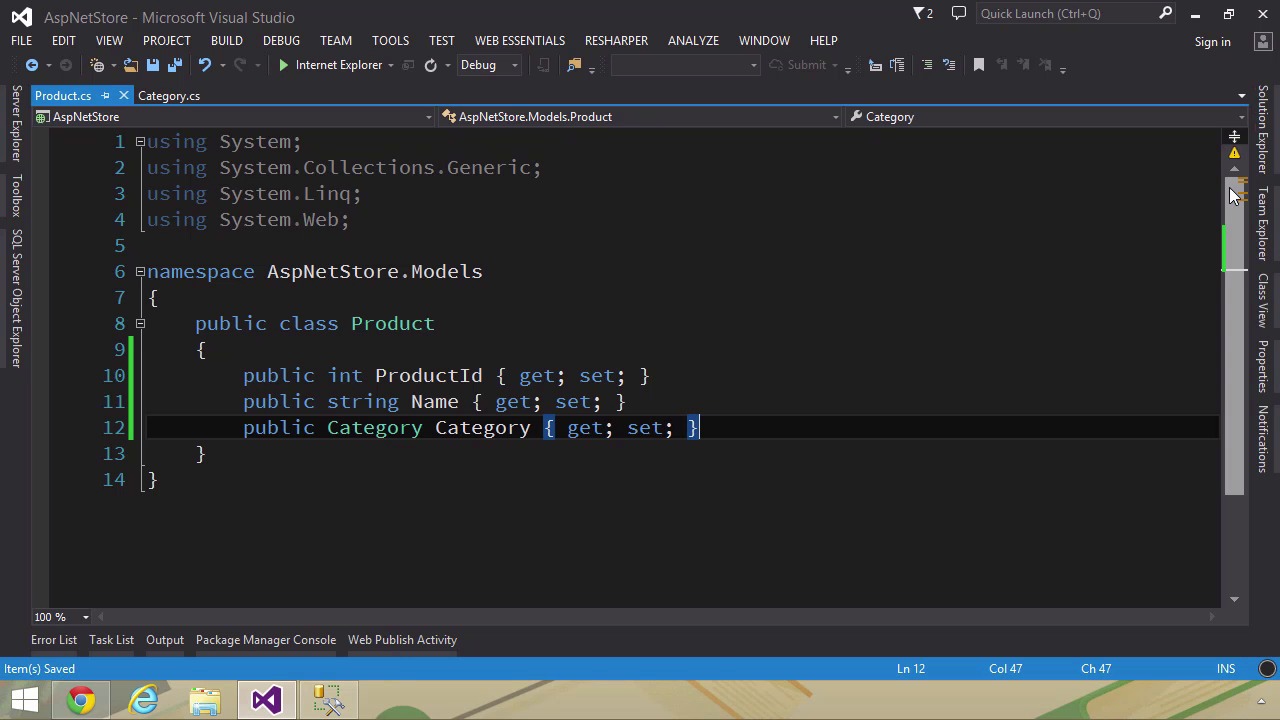Click the Display Quick Info toolbar icon
Image resolution: width=1280 pixels, height=720 pixels.
click(897, 65)
